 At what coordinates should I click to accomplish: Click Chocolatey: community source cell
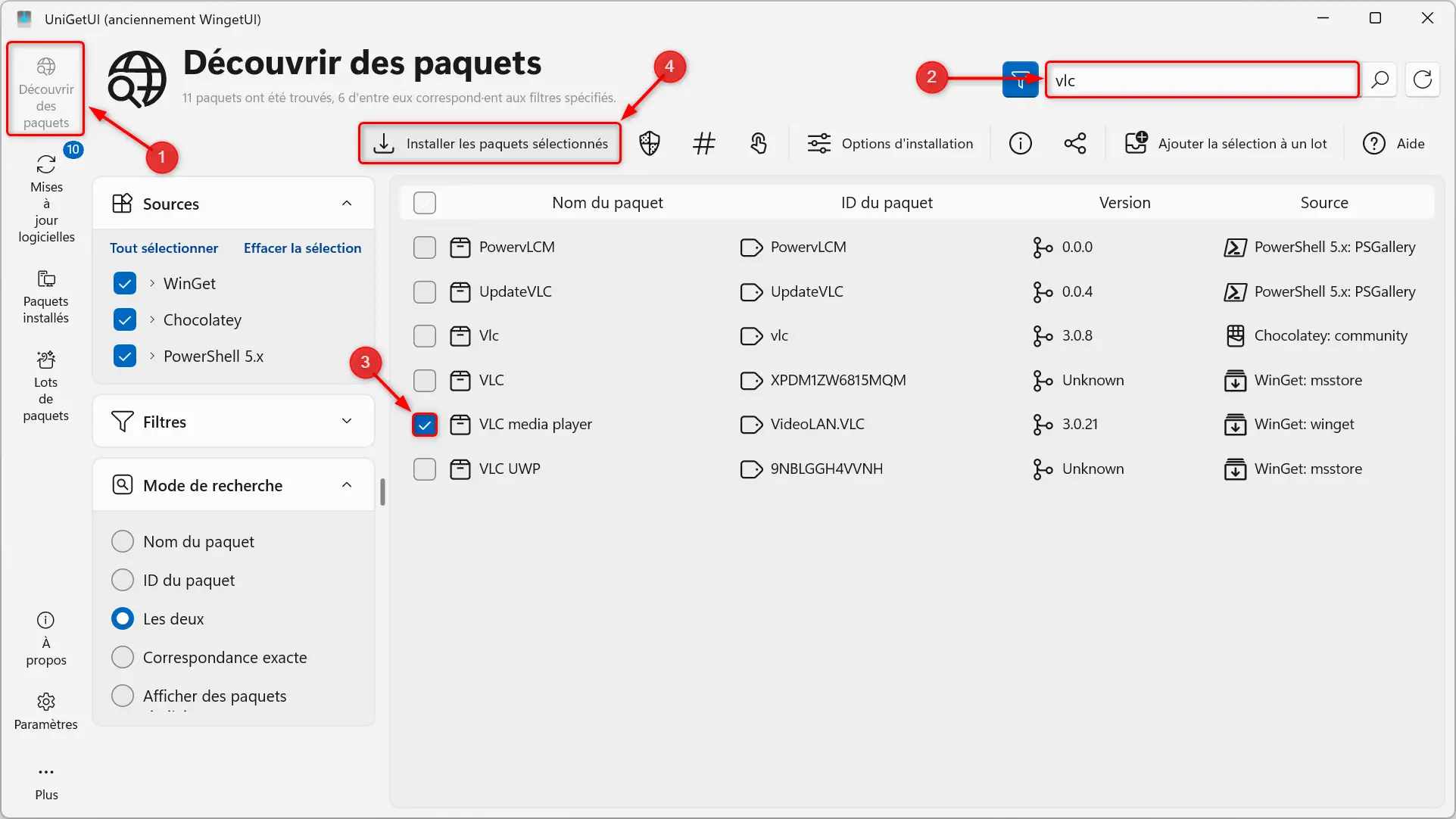1330,335
